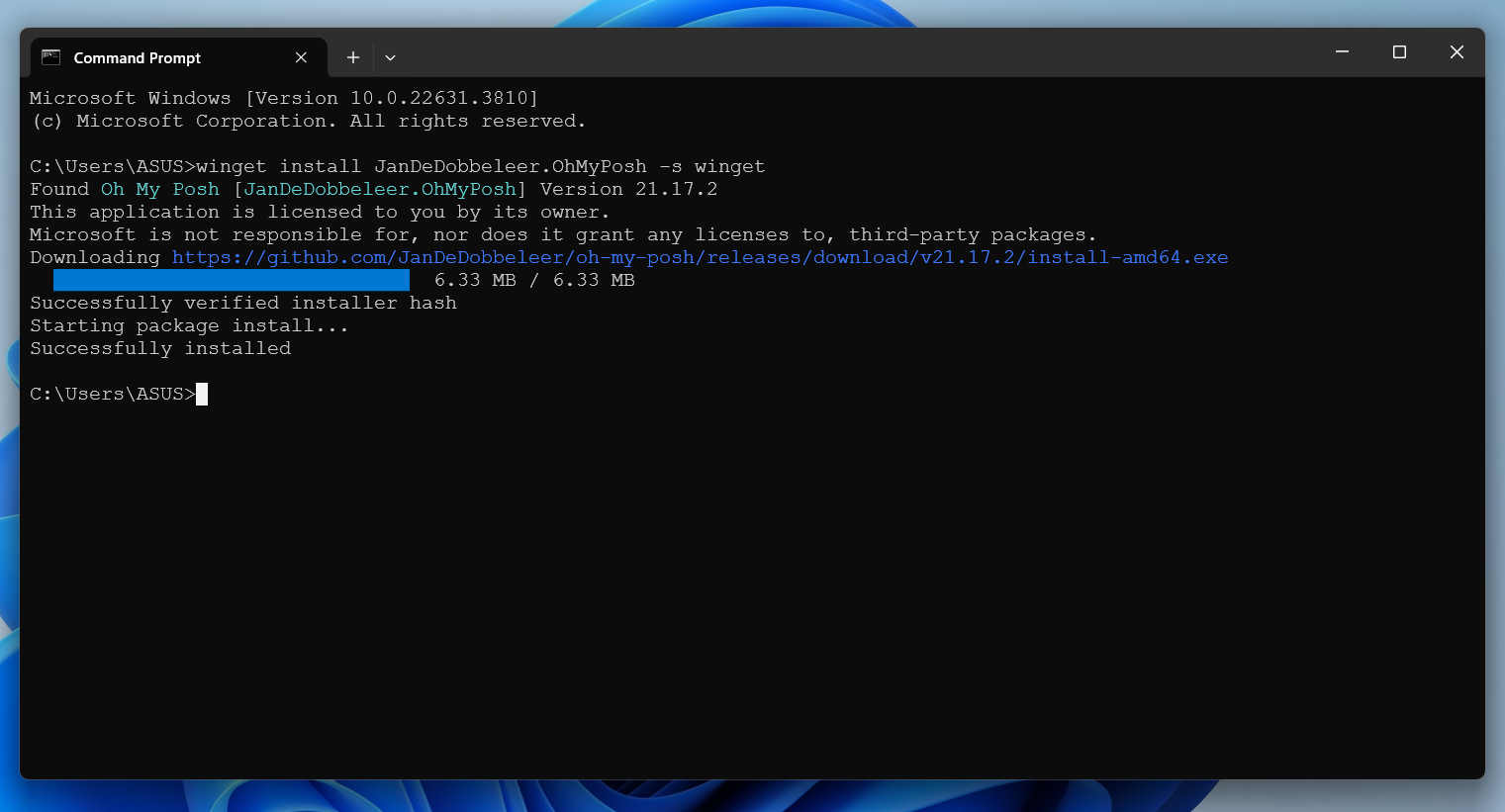
Task: Click the 'Starting package install...' line
Action: pyautogui.click(x=189, y=325)
